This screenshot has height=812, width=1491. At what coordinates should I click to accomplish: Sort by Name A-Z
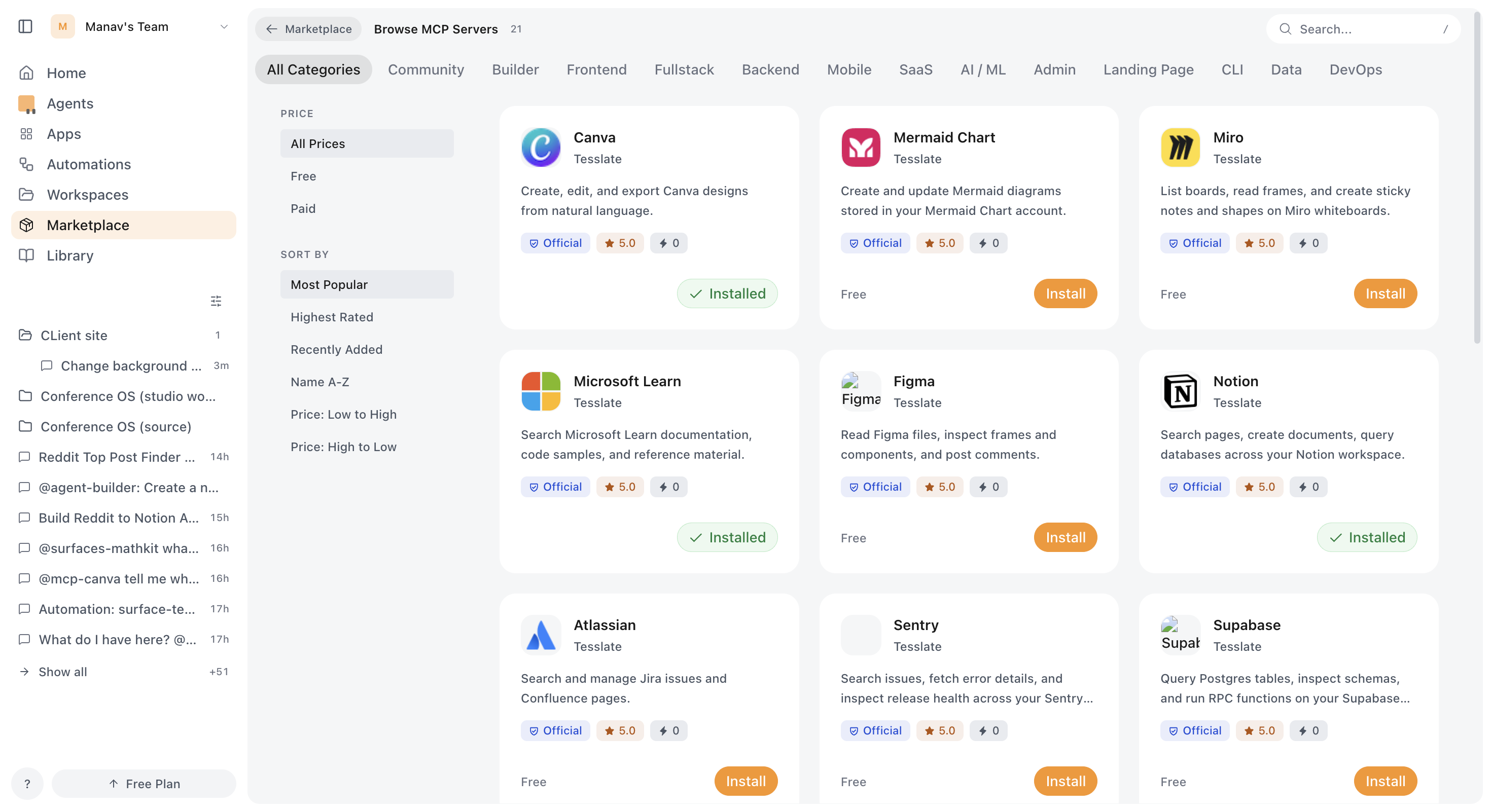point(367,382)
